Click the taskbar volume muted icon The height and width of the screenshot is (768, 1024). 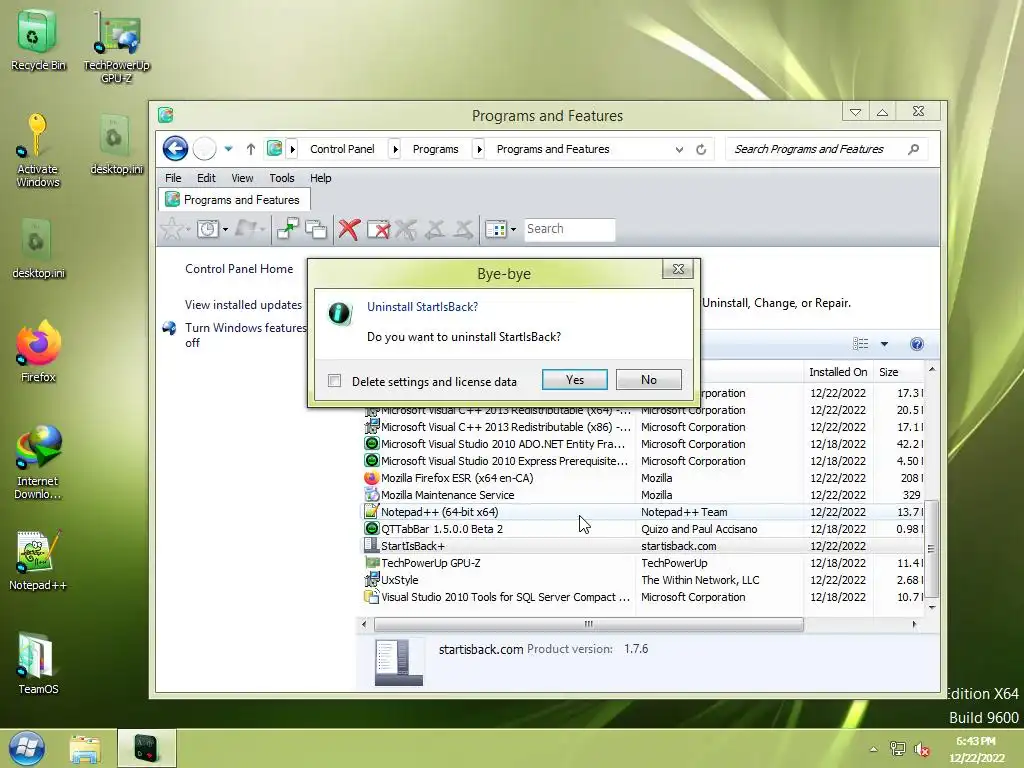point(921,750)
